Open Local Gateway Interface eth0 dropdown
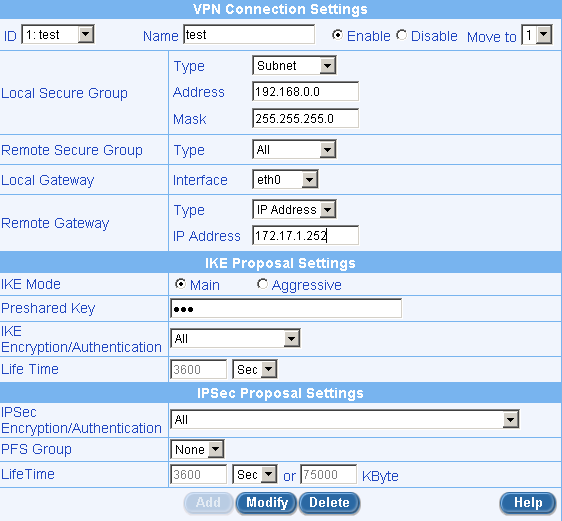This screenshot has width=562, height=521. click(x=285, y=179)
